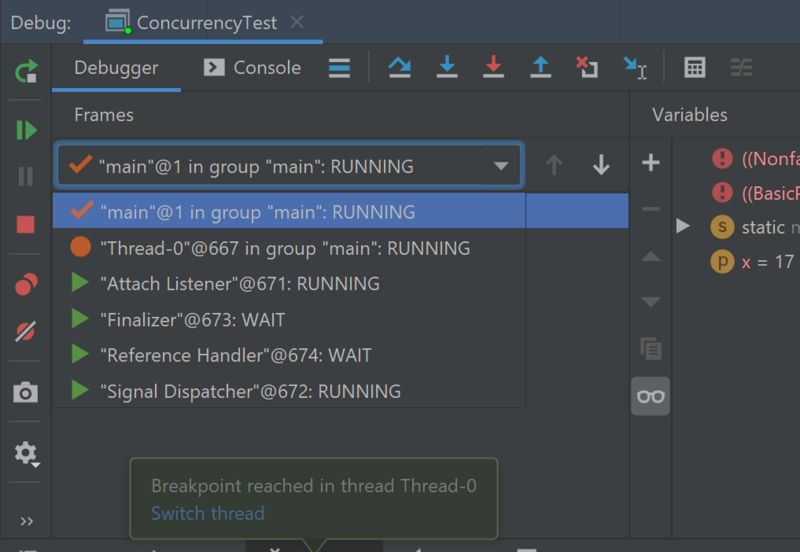
Task: Move watch up triangle
Action: 651,256
